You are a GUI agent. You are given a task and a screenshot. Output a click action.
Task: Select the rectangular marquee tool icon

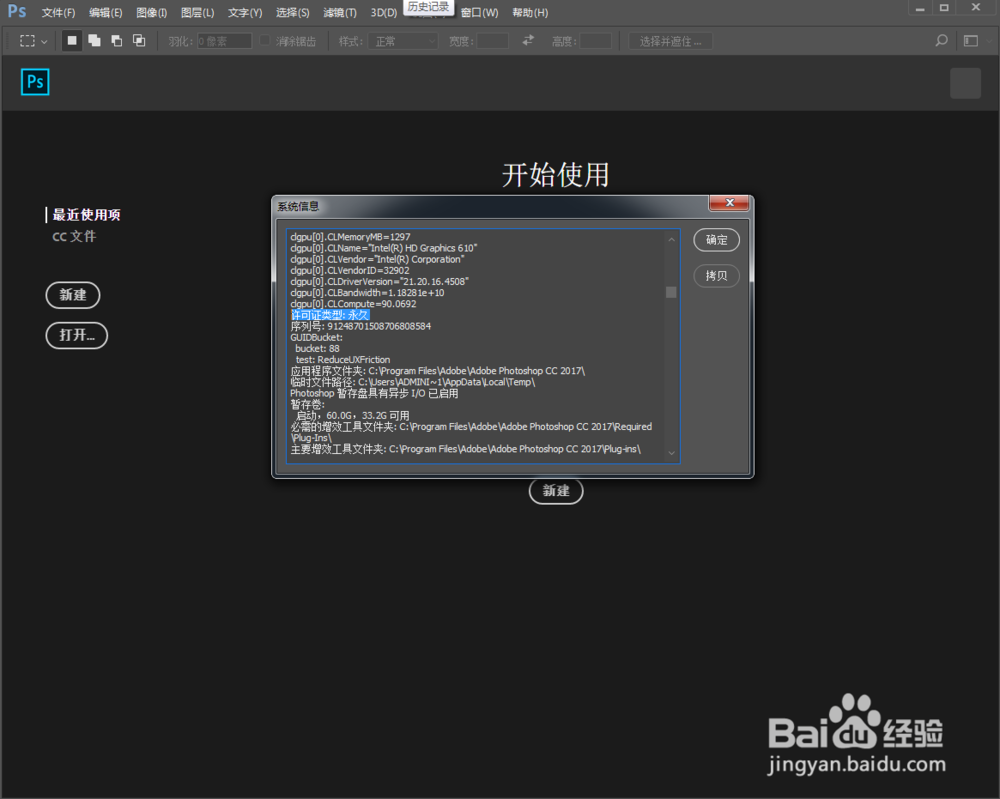27,41
